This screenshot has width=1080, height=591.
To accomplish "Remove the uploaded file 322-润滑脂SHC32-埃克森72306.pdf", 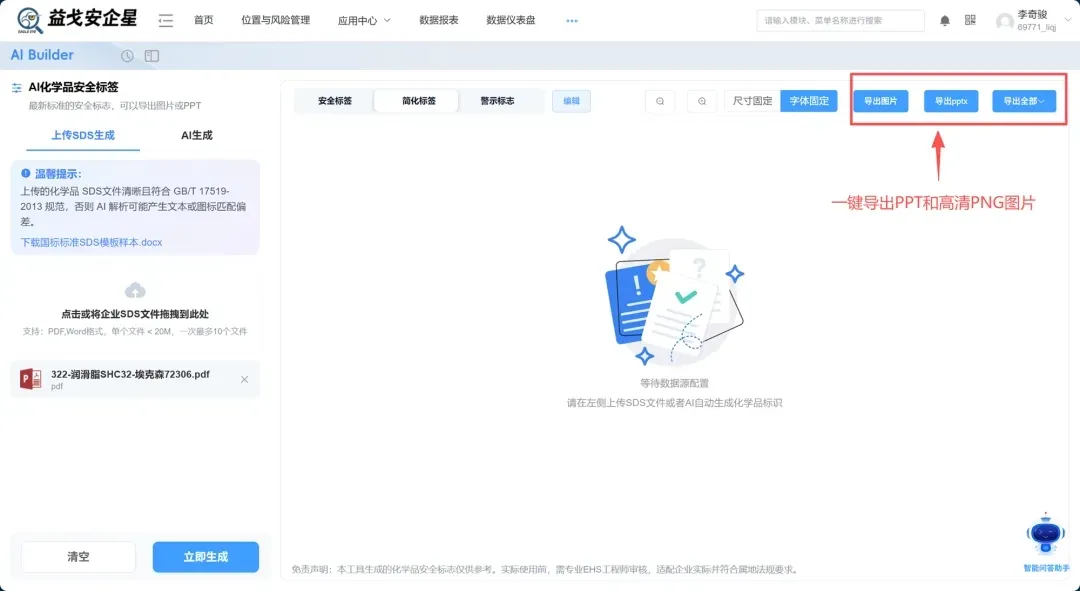I will pyautogui.click(x=245, y=380).
